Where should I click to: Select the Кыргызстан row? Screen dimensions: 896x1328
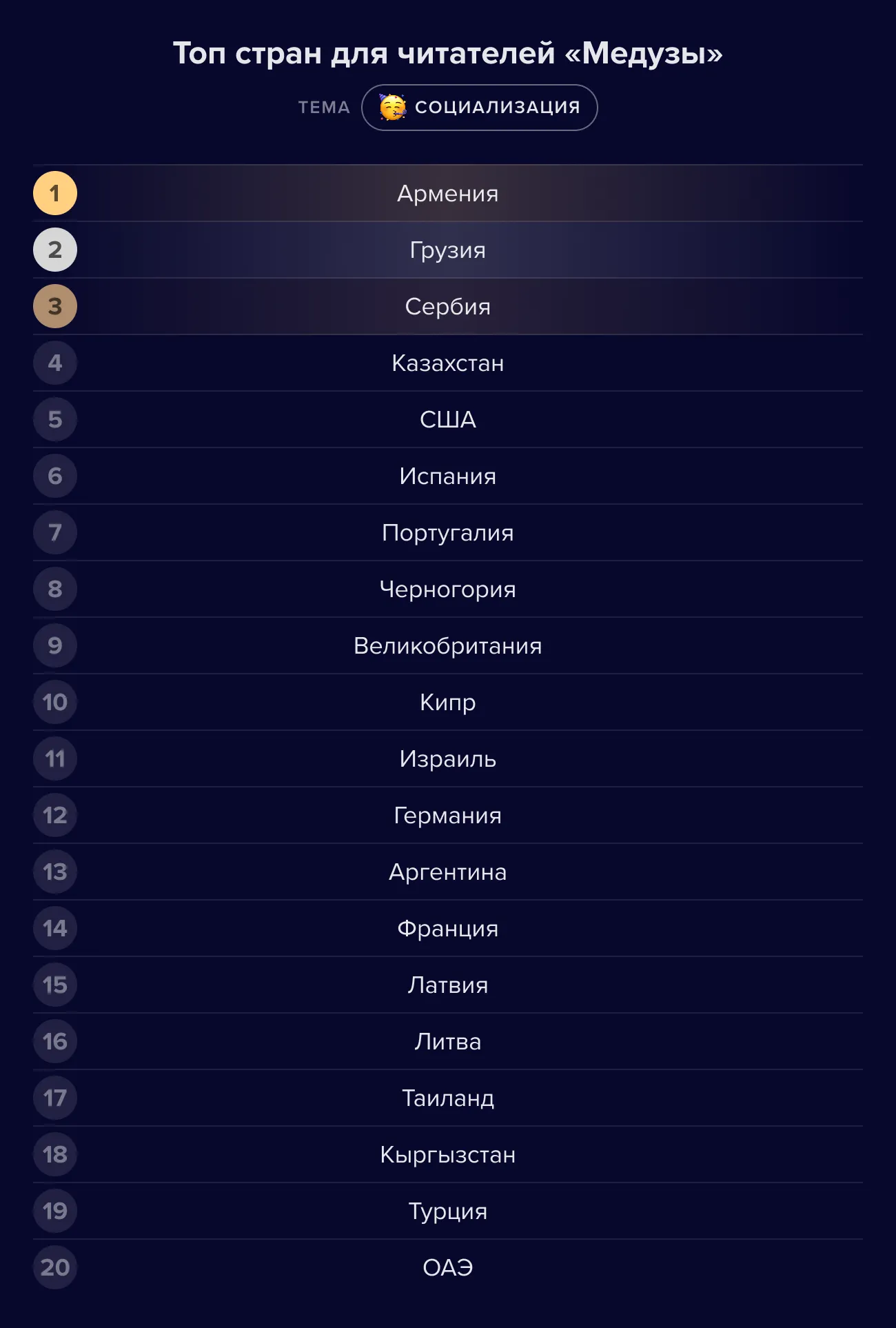tap(448, 1154)
